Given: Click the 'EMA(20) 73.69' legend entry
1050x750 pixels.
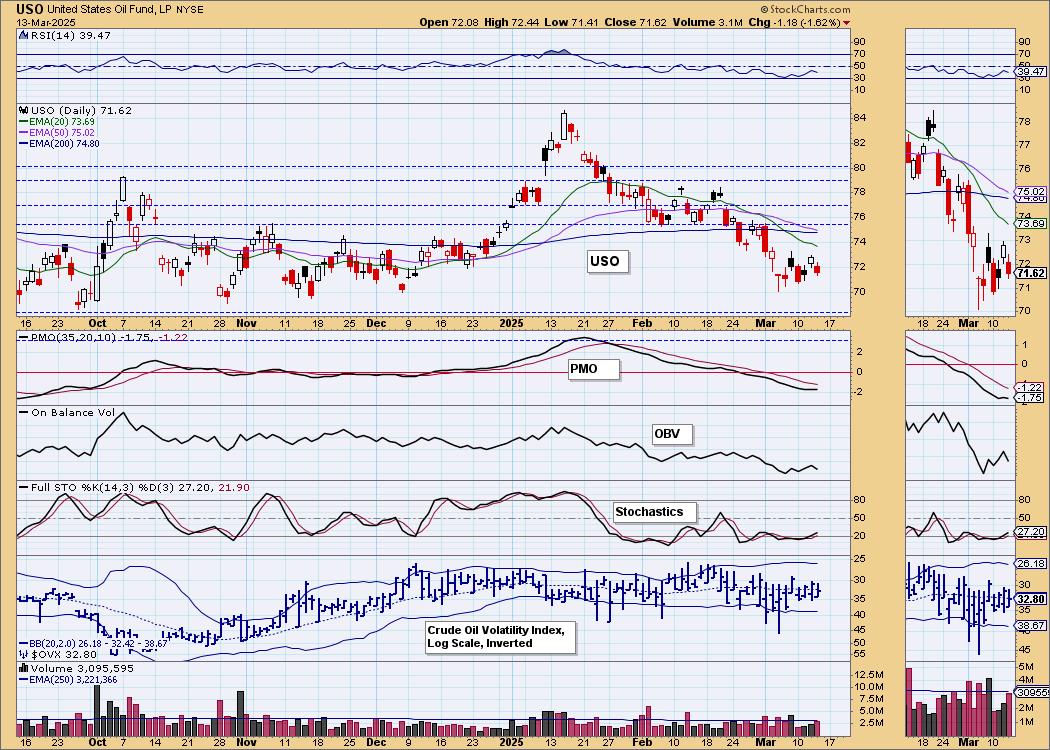Looking at the screenshot, I should pos(61,122).
